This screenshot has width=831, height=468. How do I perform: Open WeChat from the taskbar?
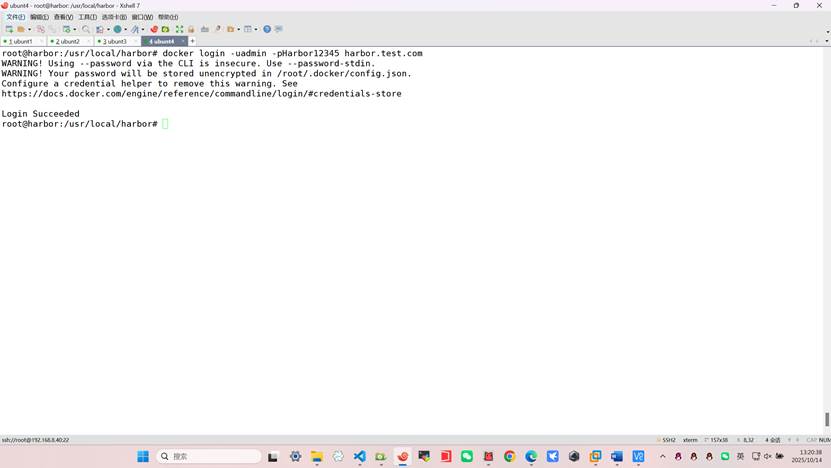pyautogui.click(x=466, y=456)
